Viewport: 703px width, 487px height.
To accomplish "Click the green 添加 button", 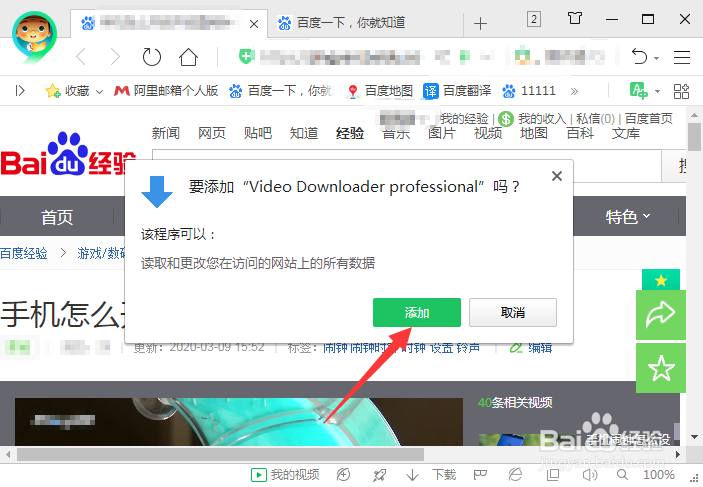I will [417, 313].
